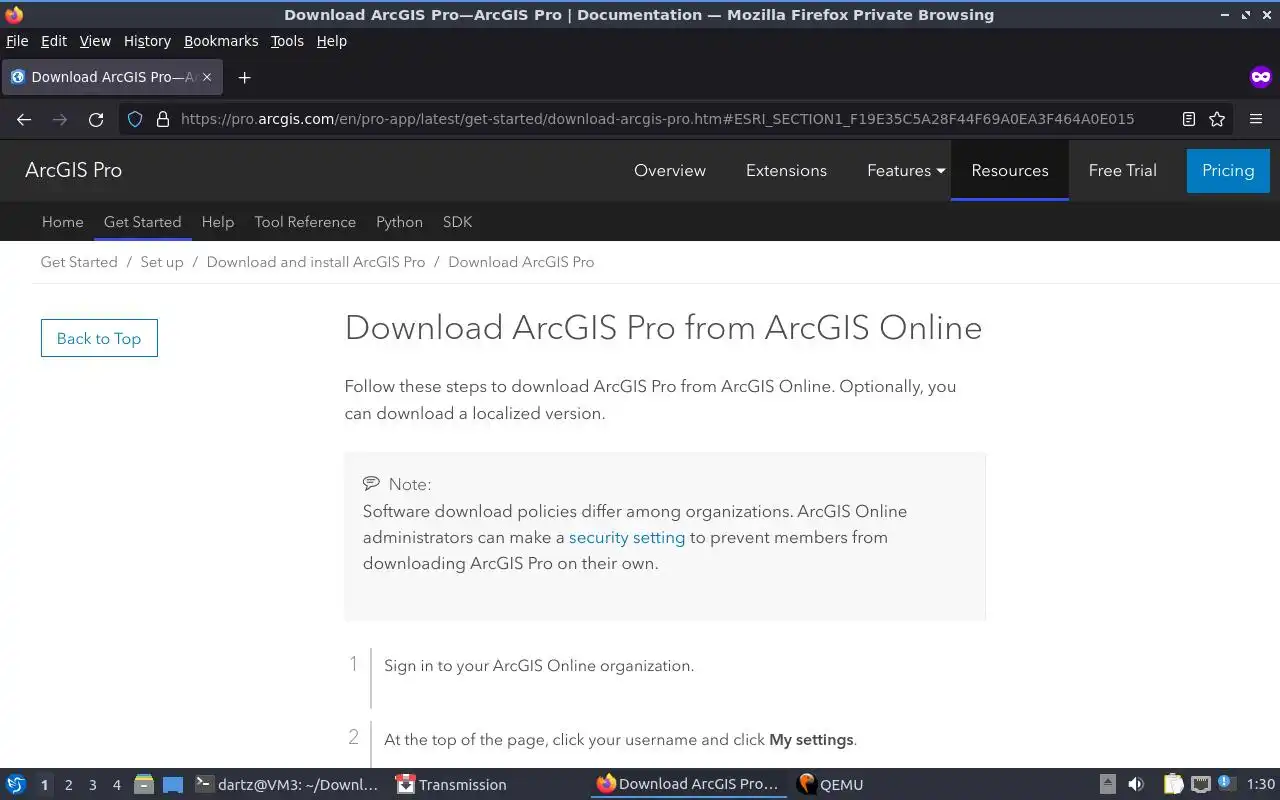Image resolution: width=1280 pixels, height=800 pixels.
Task: Go to the Extensions nav item
Action: click(x=786, y=170)
